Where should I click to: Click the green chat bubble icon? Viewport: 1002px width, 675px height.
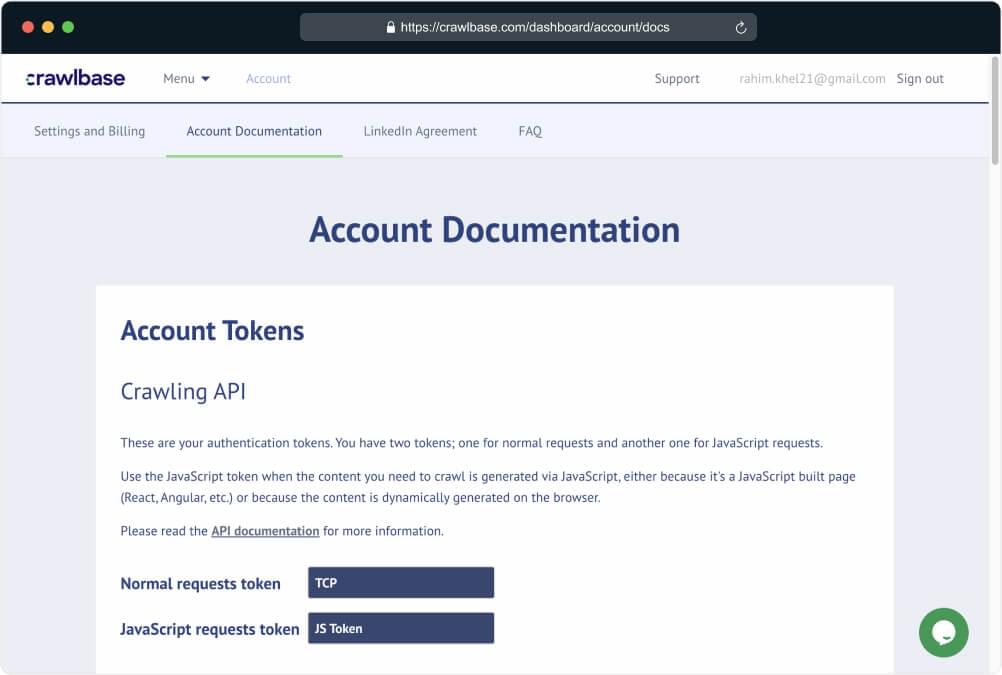click(x=943, y=632)
